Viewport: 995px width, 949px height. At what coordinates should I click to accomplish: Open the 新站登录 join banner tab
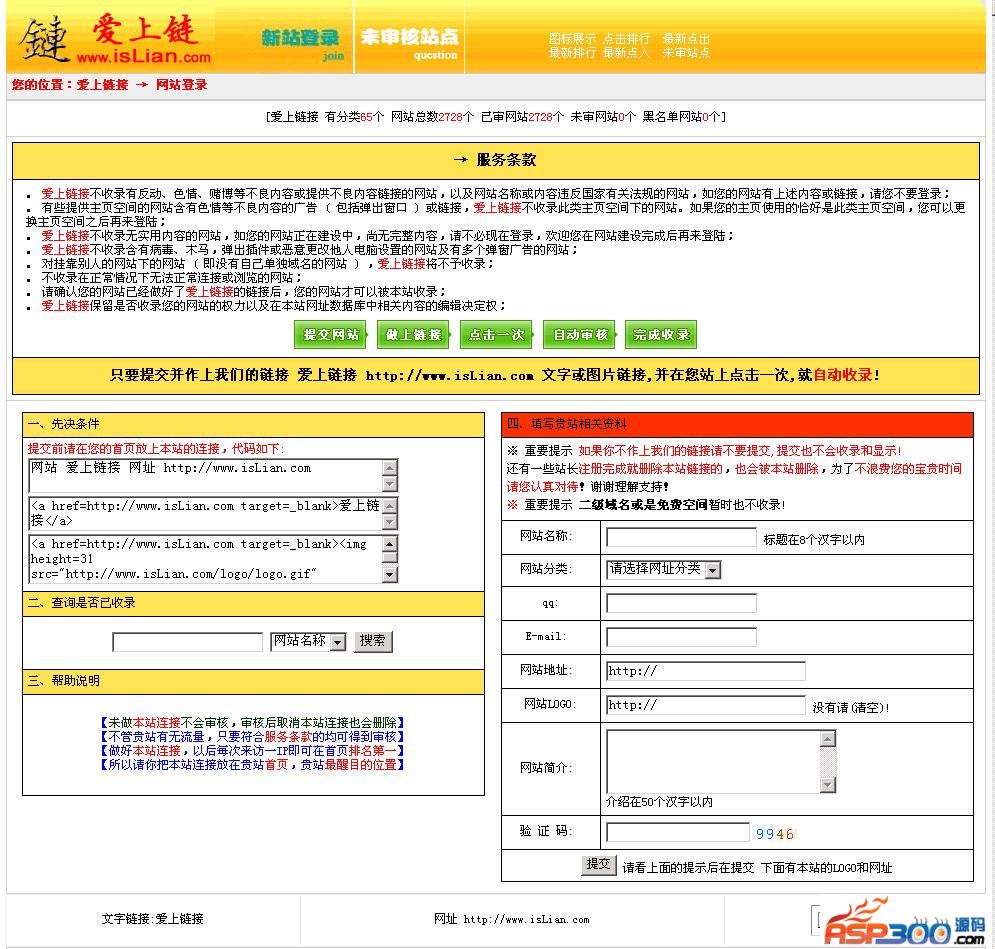pyautogui.click(x=300, y=40)
